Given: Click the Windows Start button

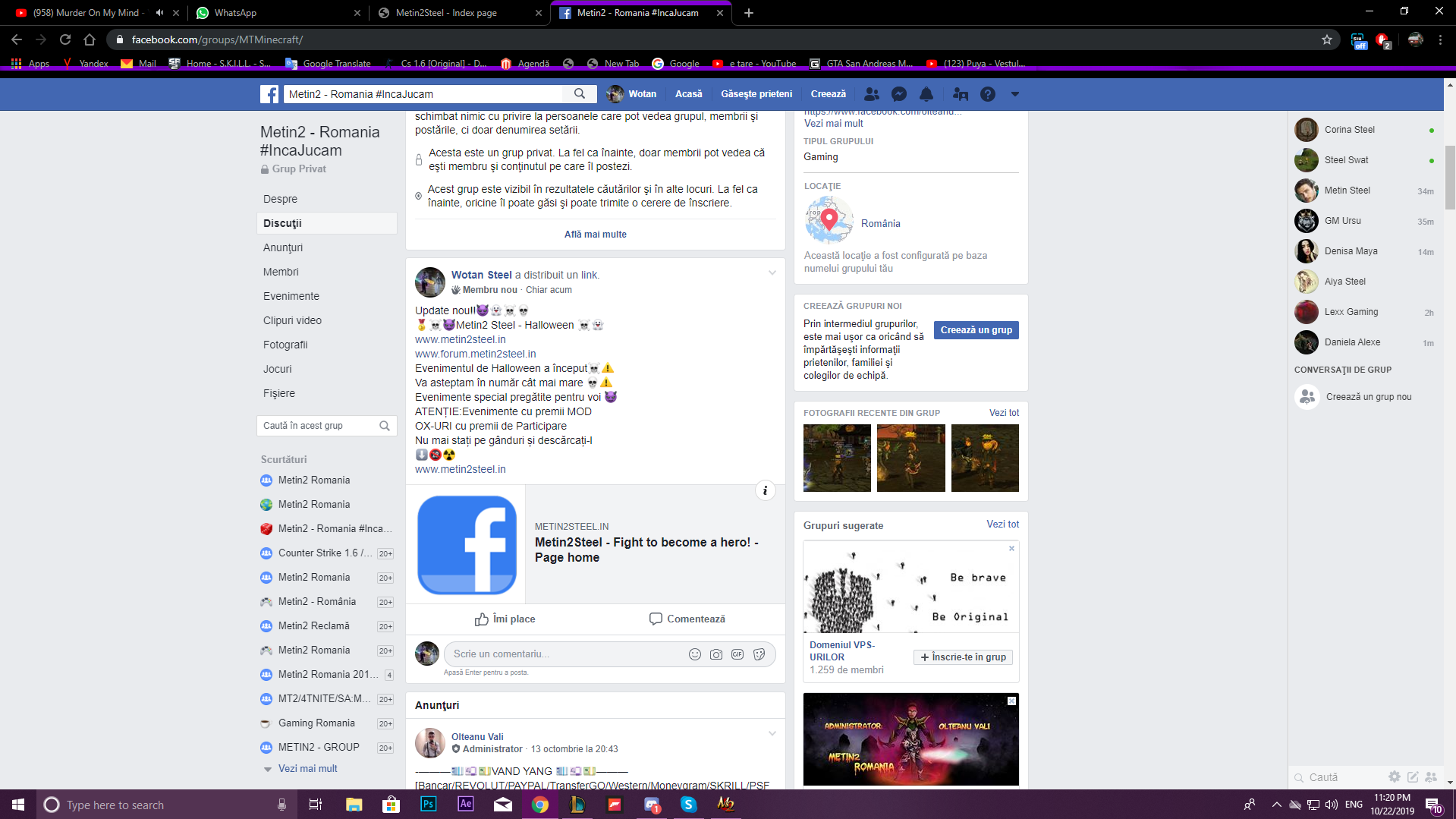Looking at the screenshot, I should pyautogui.click(x=18, y=804).
